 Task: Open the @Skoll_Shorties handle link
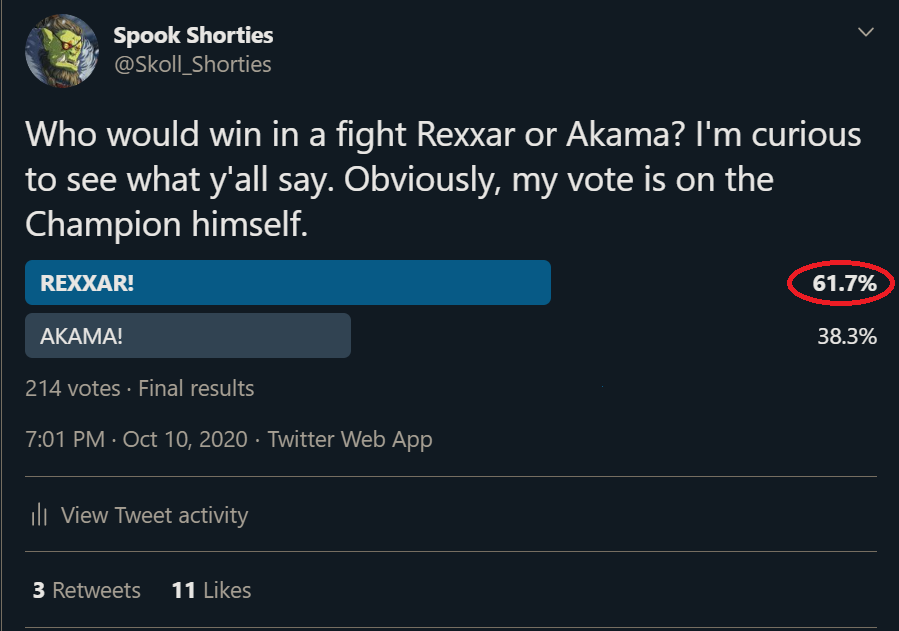(192, 64)
